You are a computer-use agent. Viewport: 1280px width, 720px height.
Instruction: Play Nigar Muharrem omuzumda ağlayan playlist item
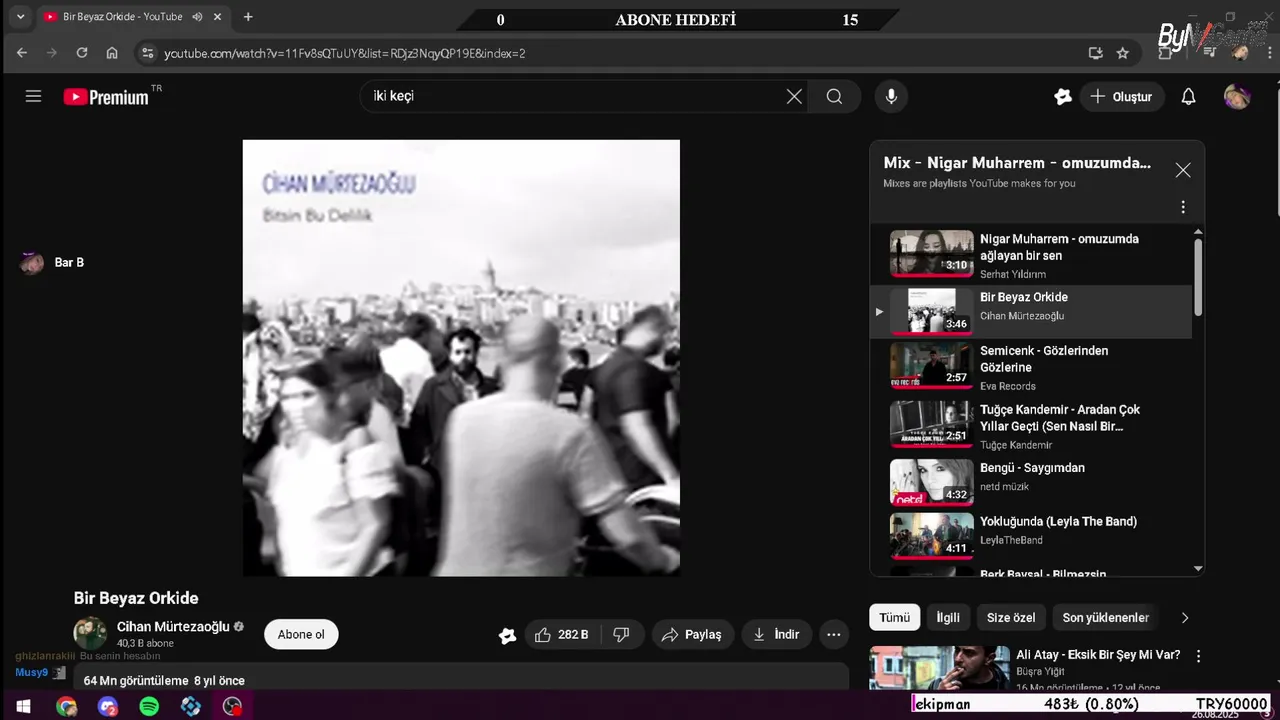(x=1031, y=254)
